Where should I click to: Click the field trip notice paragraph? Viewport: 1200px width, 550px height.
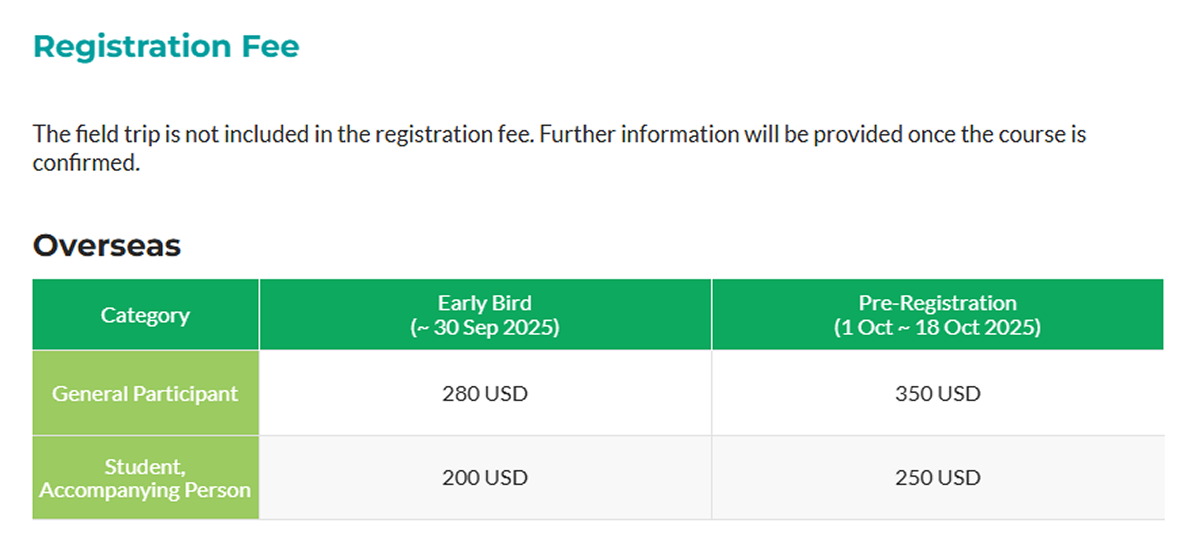pyautogui.click(x=560, y=148)
